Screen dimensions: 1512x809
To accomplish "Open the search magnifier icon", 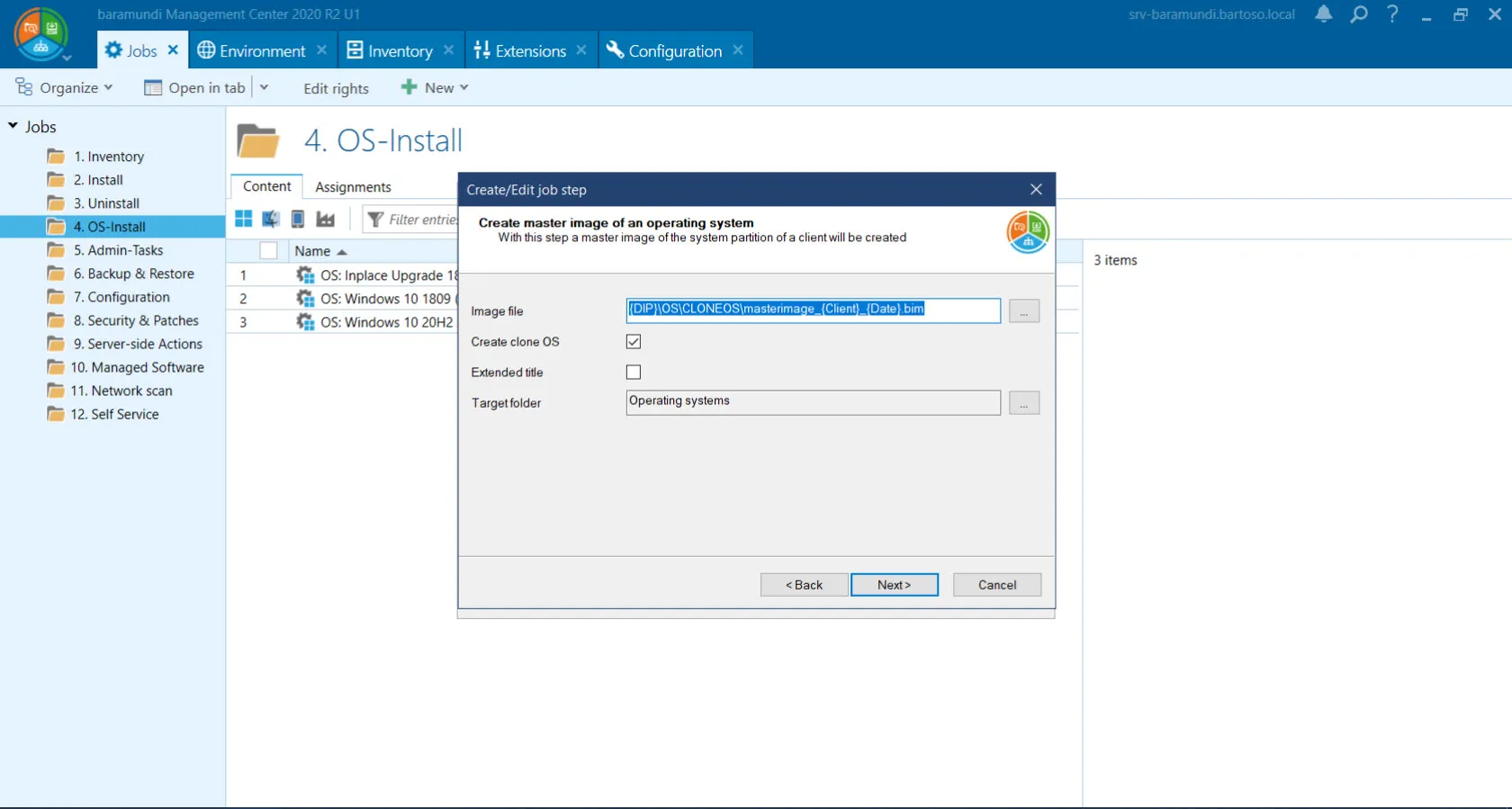I will pos(1358,14).
